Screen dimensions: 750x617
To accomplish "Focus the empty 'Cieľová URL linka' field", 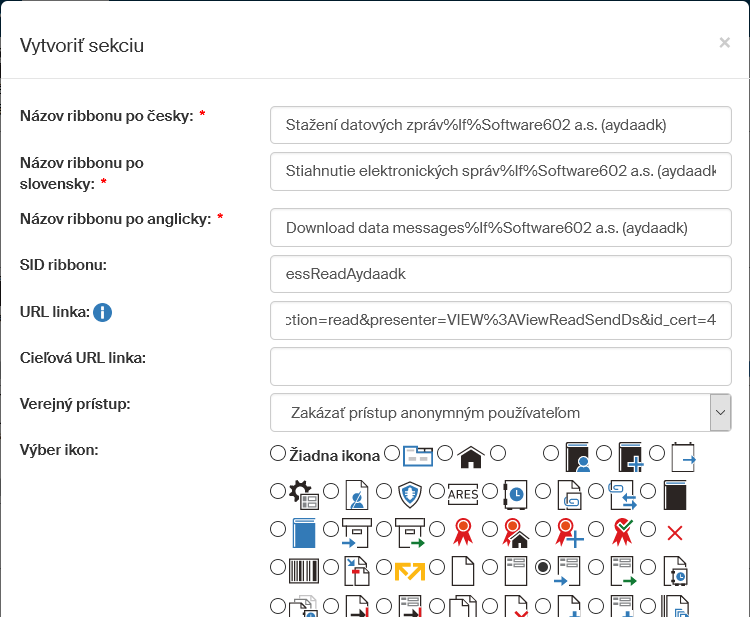I will (500, 366).
